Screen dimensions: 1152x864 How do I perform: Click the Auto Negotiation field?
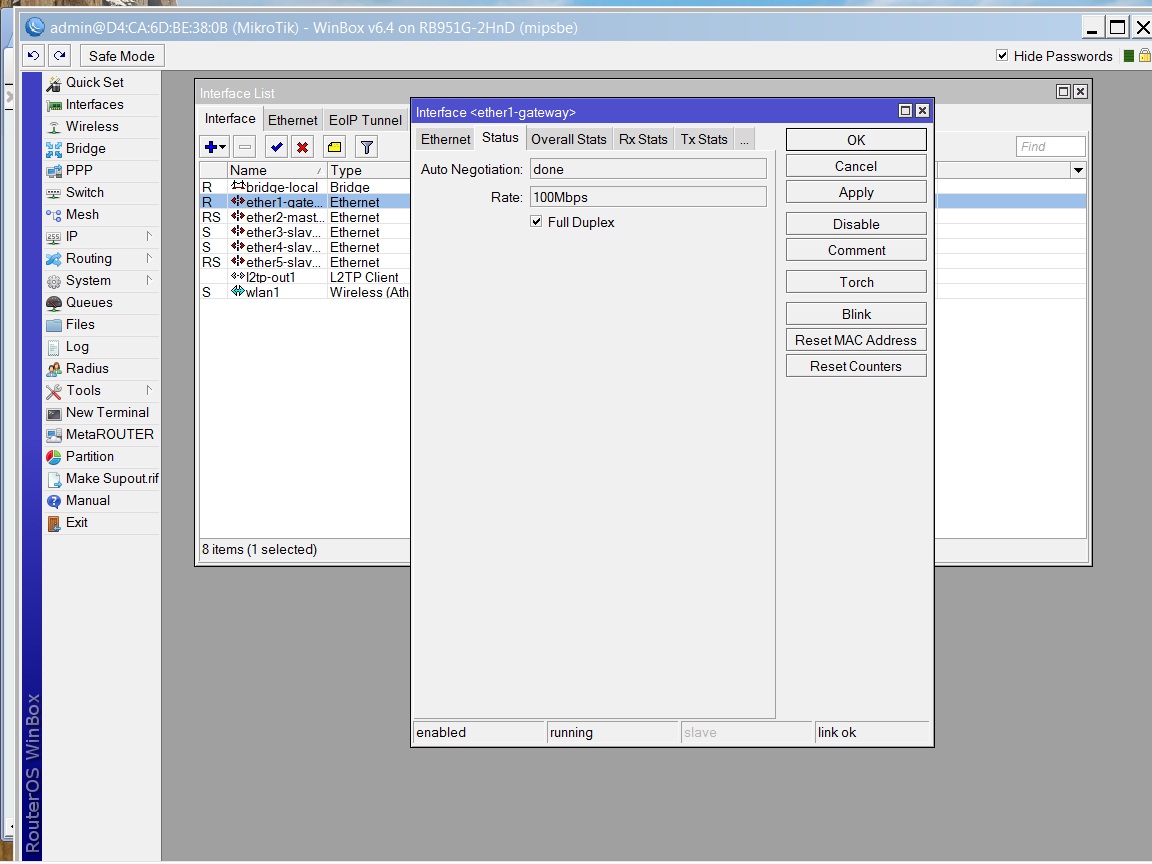648,169
